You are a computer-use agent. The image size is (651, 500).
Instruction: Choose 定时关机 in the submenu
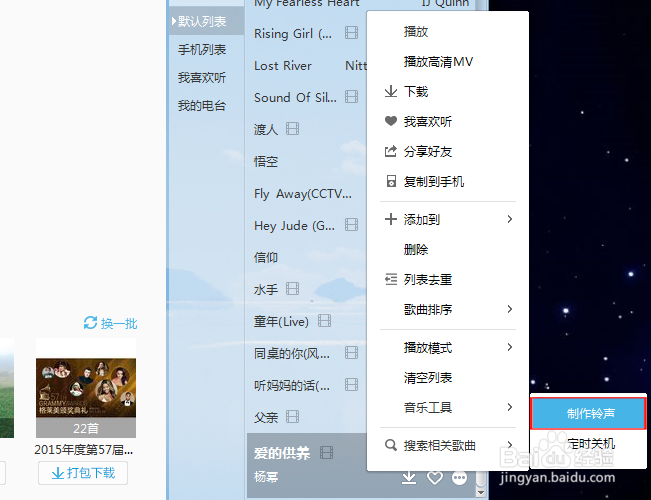(589, 444)
